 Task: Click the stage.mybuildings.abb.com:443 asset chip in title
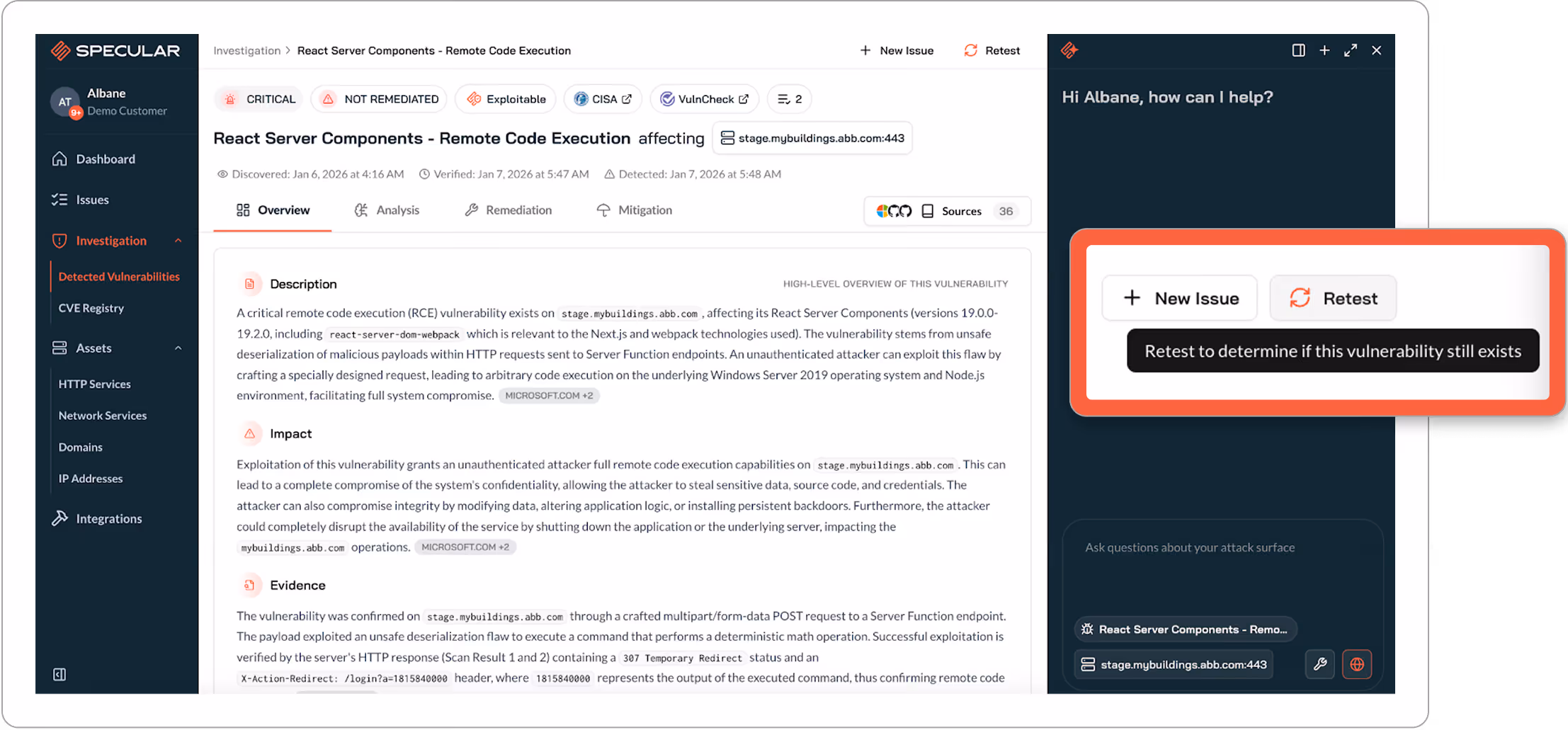coord(812,138)
